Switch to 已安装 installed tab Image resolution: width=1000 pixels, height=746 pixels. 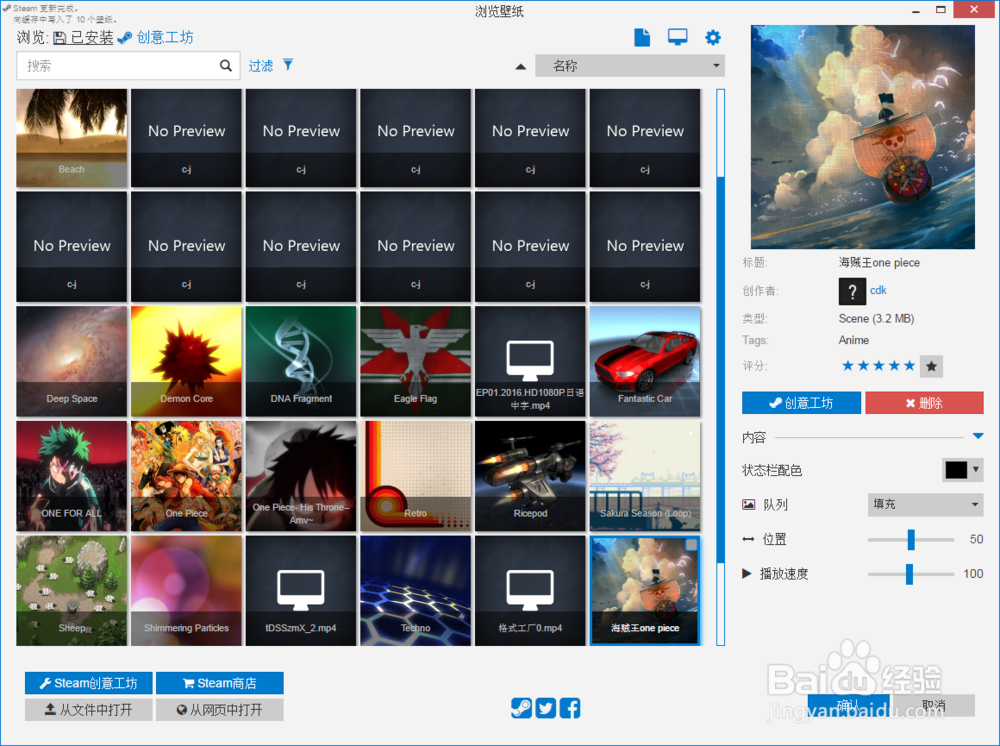(83, 38)
